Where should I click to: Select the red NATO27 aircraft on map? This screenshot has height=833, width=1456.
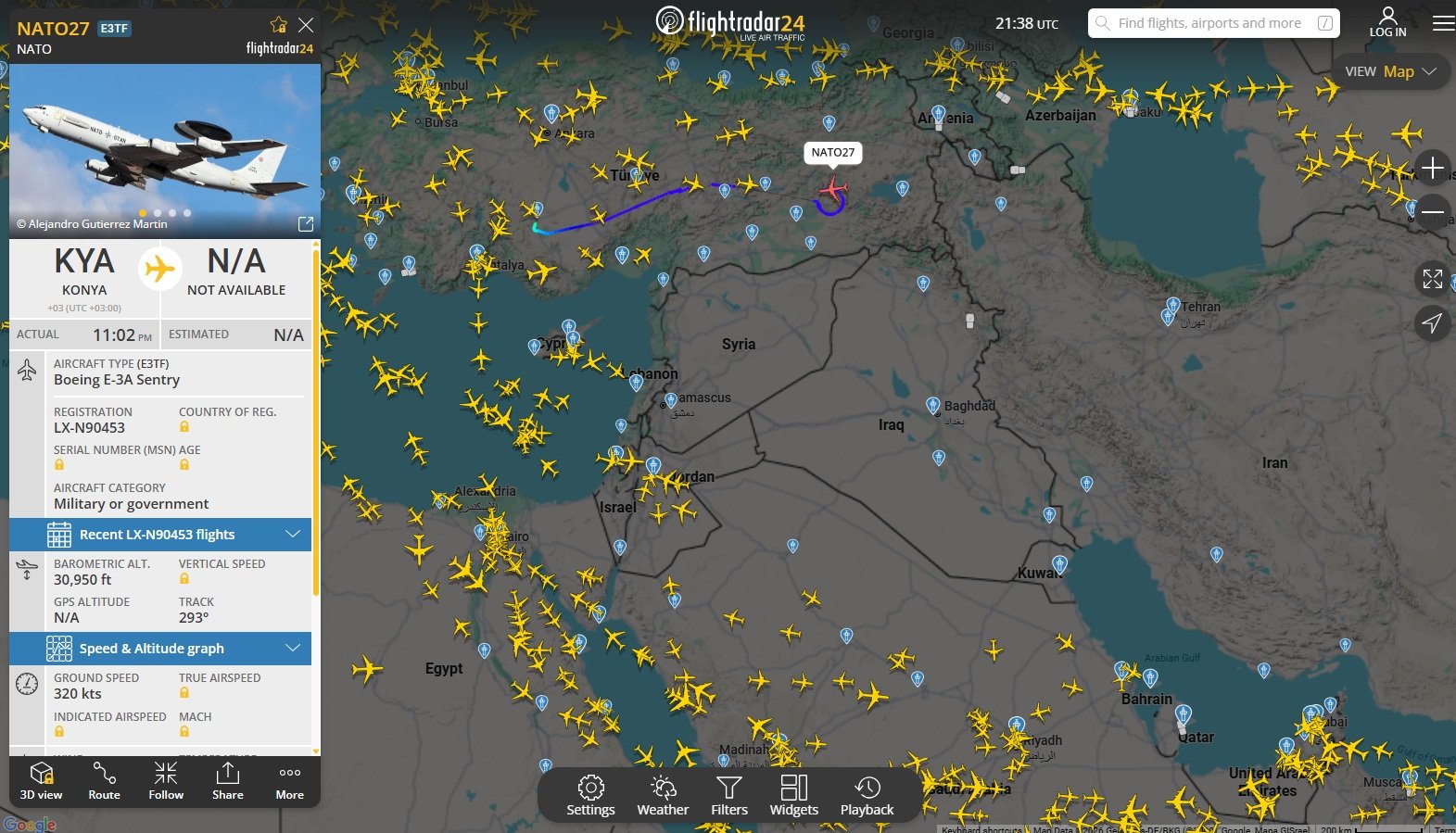point(833,191)
